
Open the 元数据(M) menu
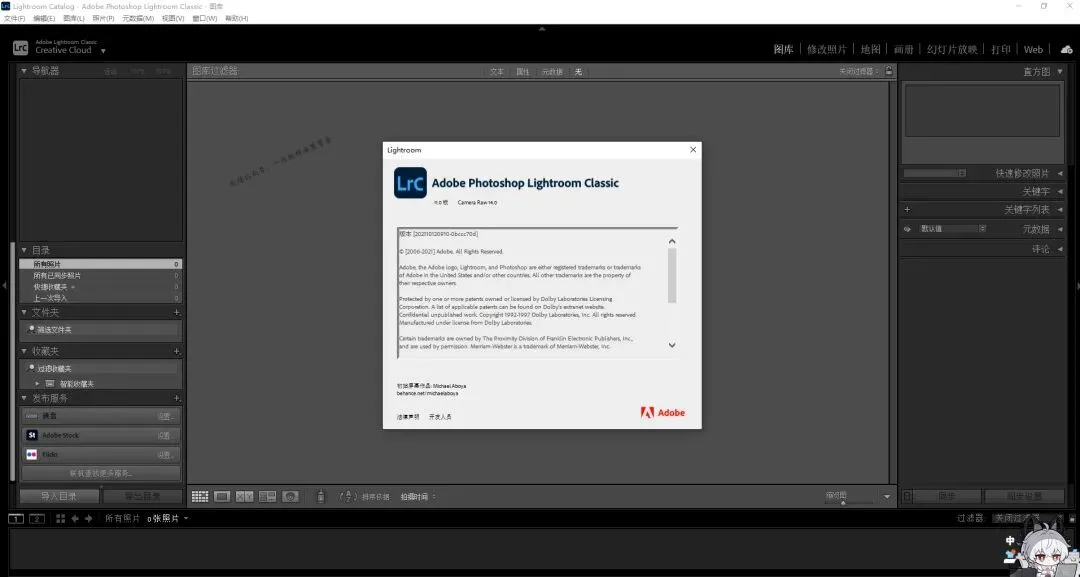[138, 19]
